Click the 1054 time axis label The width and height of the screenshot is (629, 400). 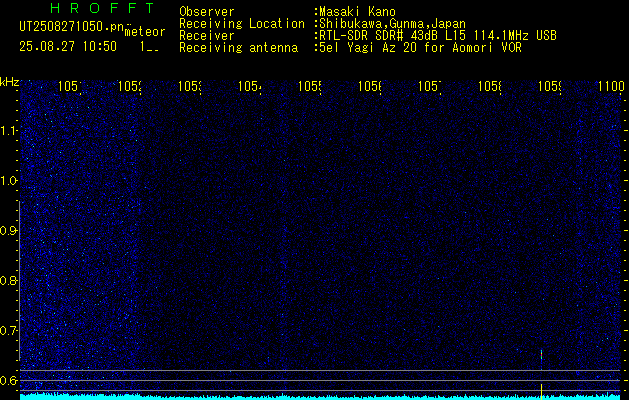250,87
